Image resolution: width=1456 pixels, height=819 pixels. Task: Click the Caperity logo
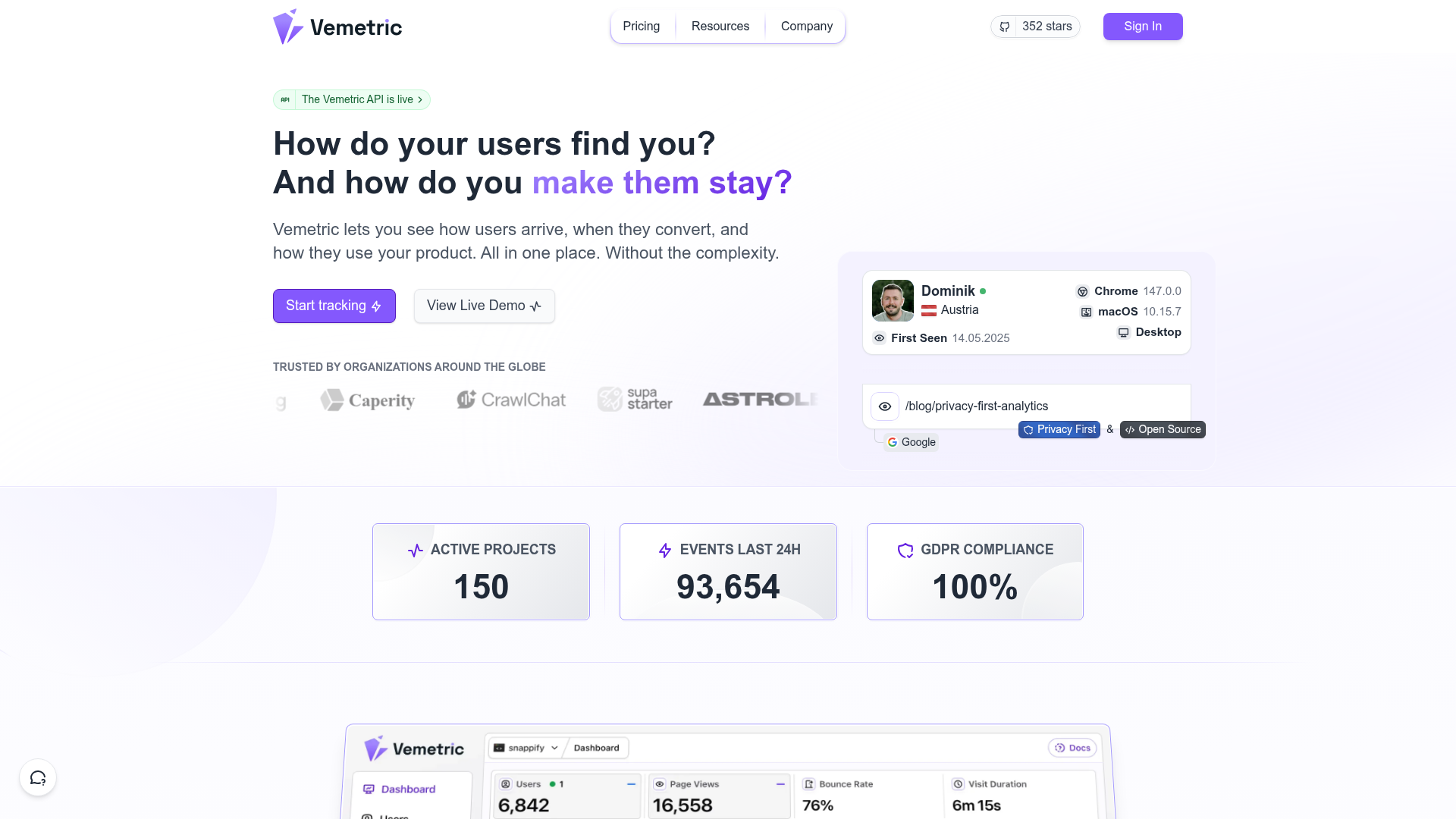tap(367, 400)
